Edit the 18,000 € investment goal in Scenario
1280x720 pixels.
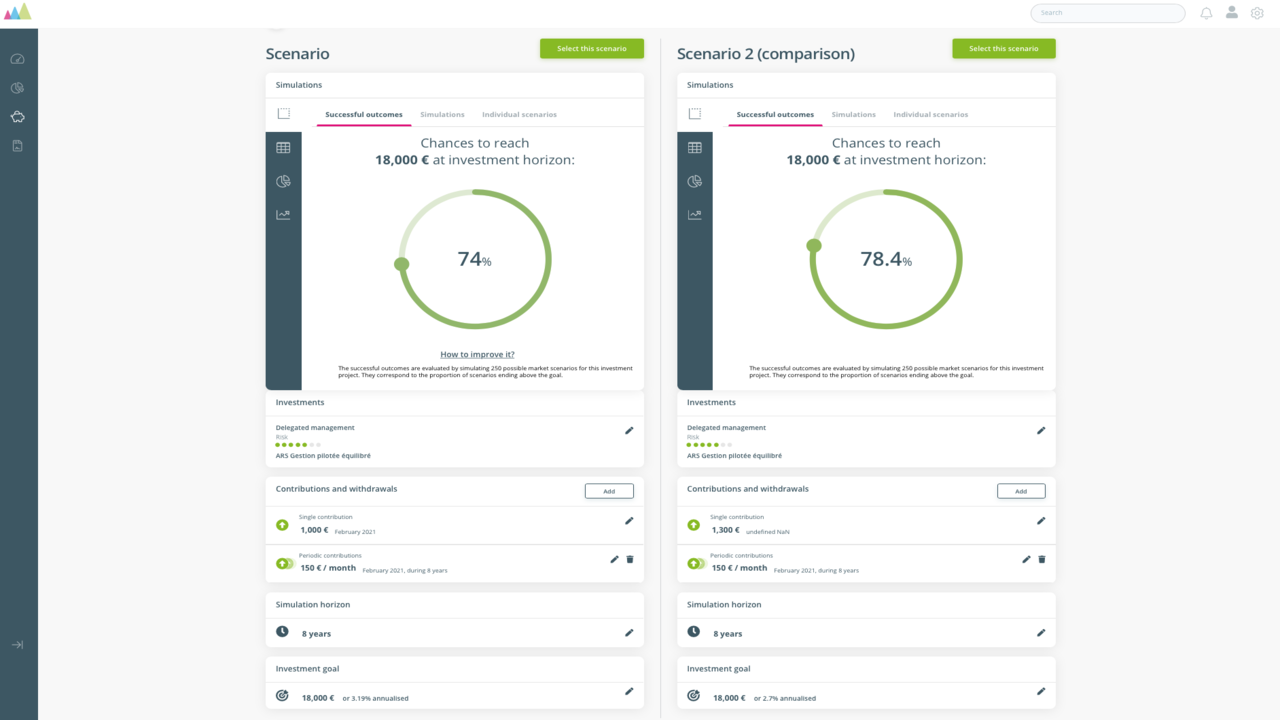coord(629,691)
